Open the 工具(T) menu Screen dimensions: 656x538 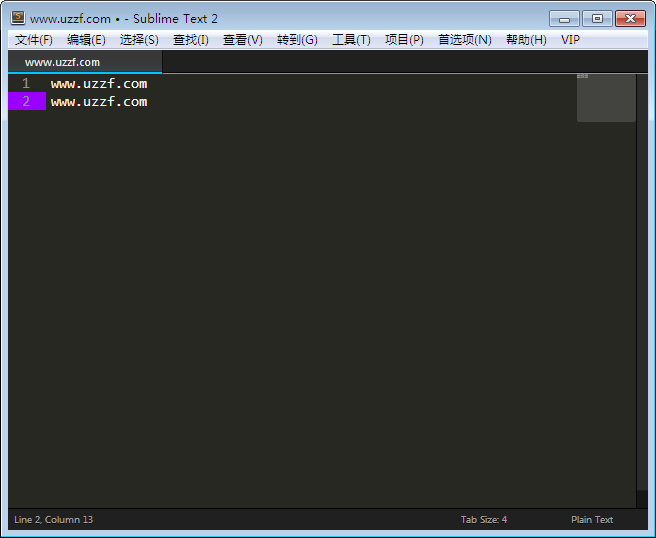coord(351,40)
